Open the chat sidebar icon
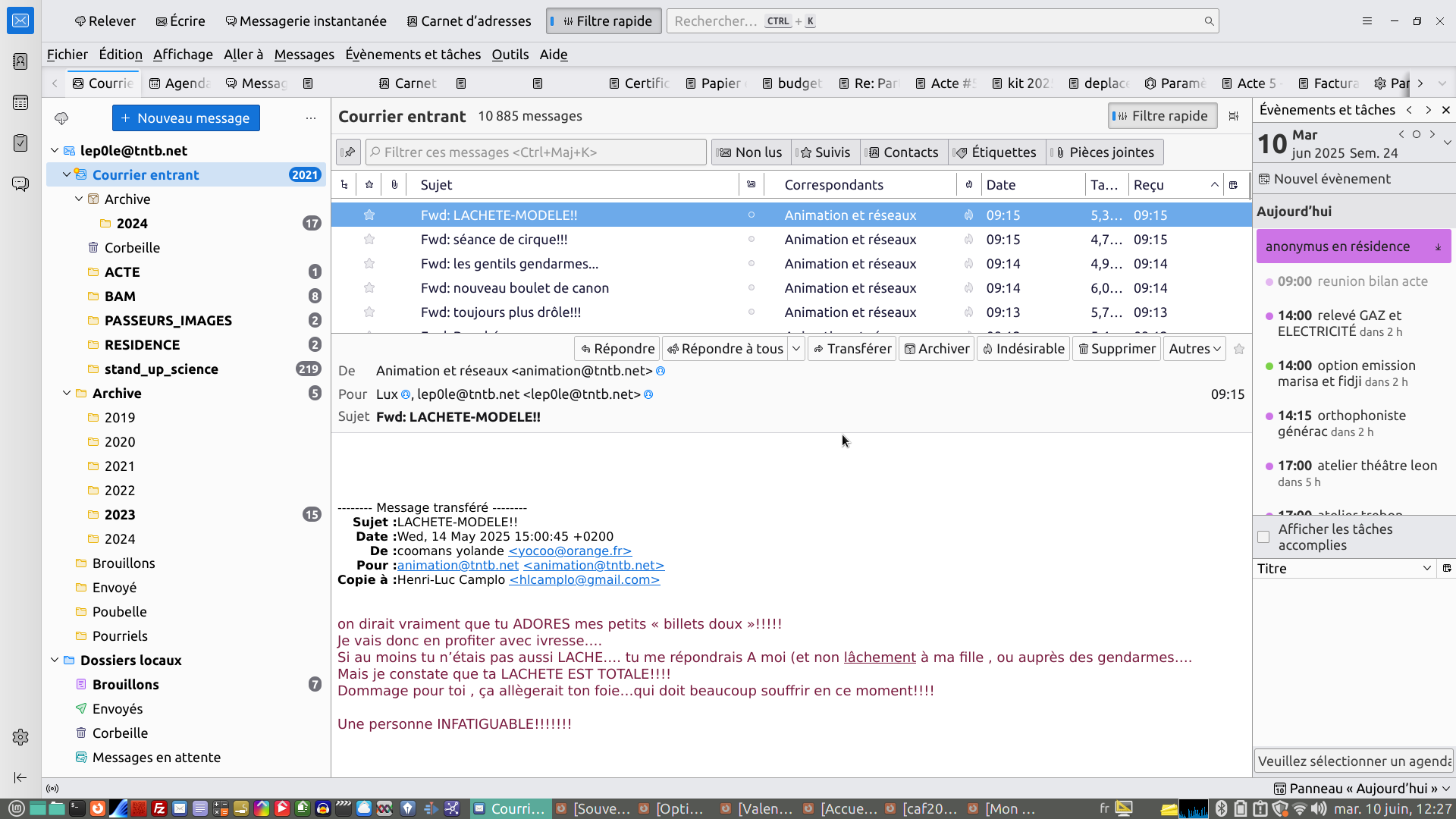This screenshot has height=819, width=1456. [20, 184]
